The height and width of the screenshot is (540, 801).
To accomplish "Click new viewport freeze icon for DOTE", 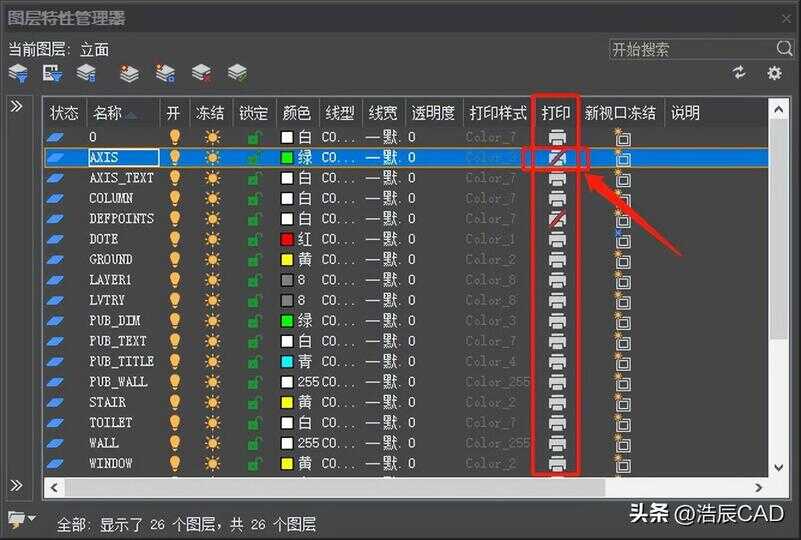I will (x=622, y=239).
